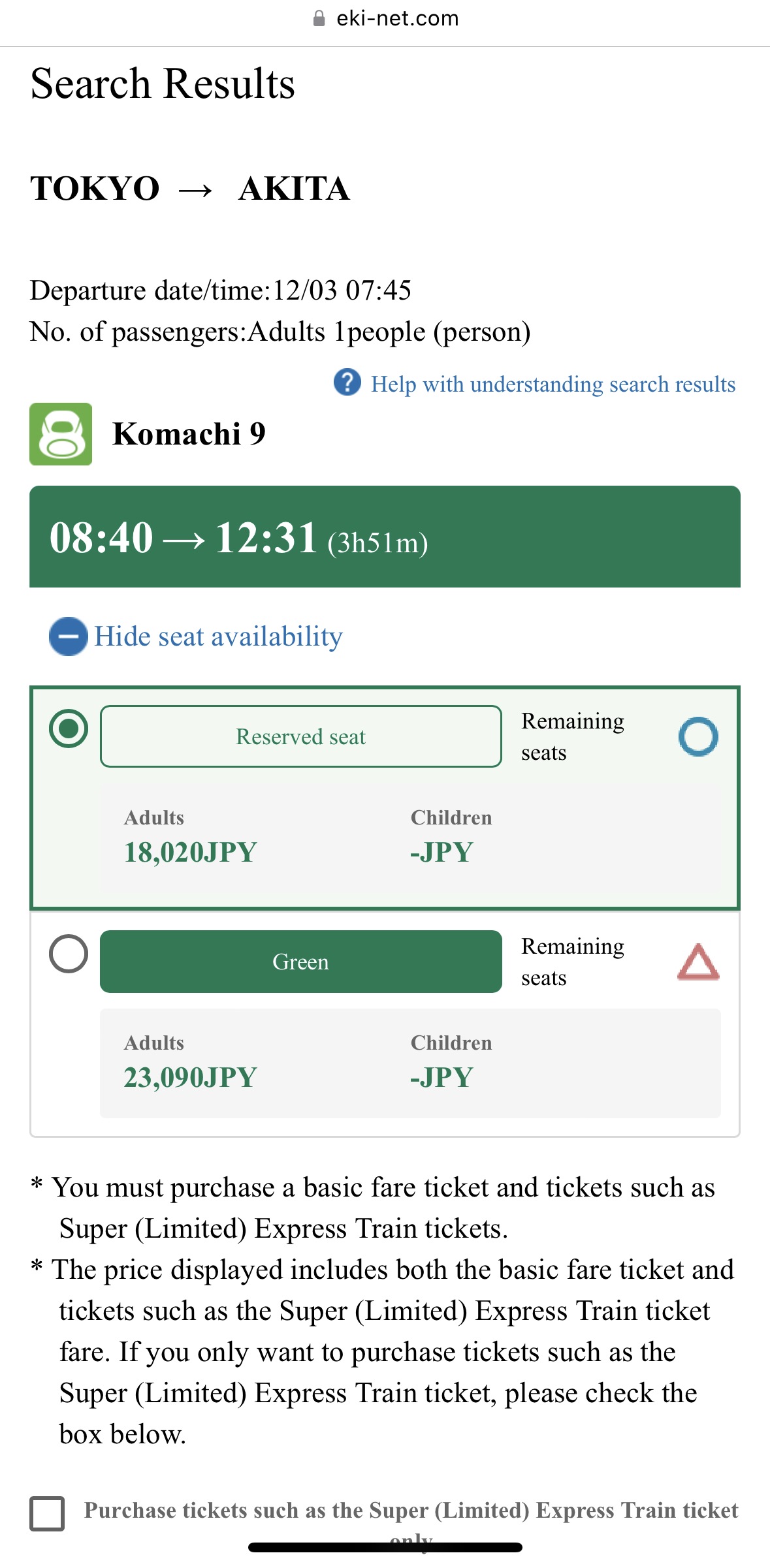770x1568 pixels.
Task: Click the padlock icon beside eki-net.com
Action: 319,18
